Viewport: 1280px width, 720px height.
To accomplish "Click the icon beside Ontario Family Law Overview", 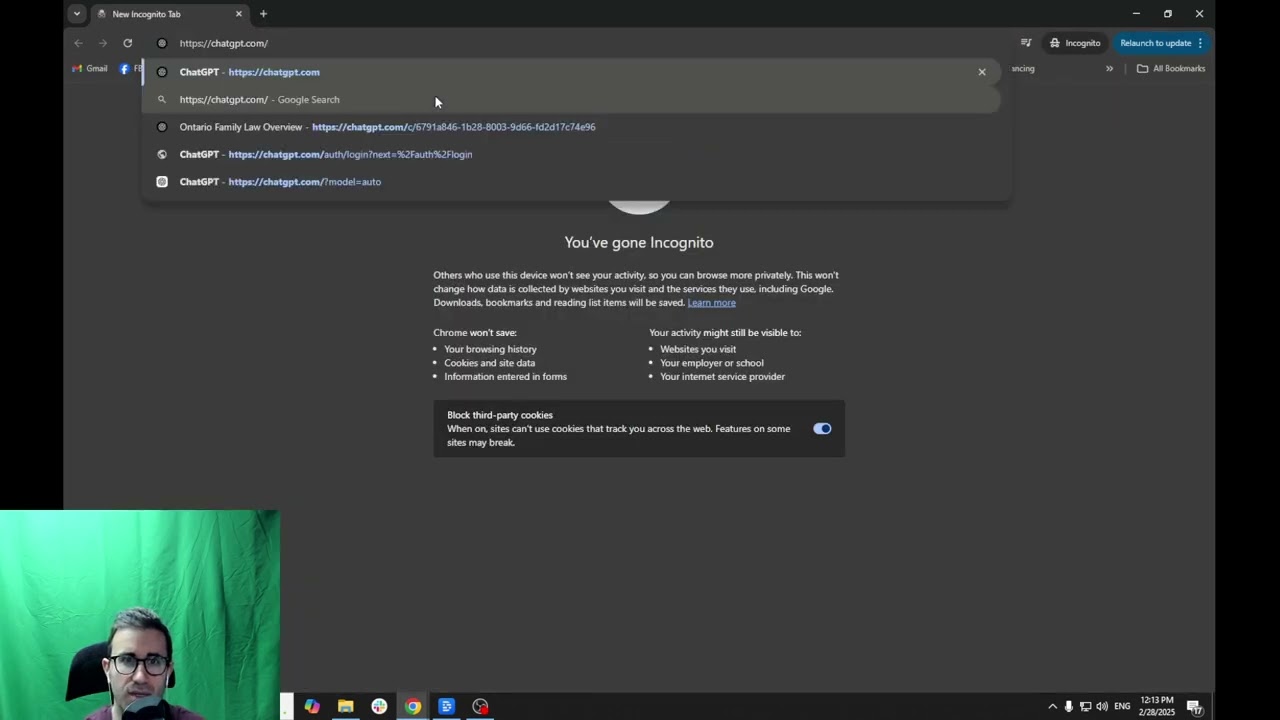I will point(162,127).
